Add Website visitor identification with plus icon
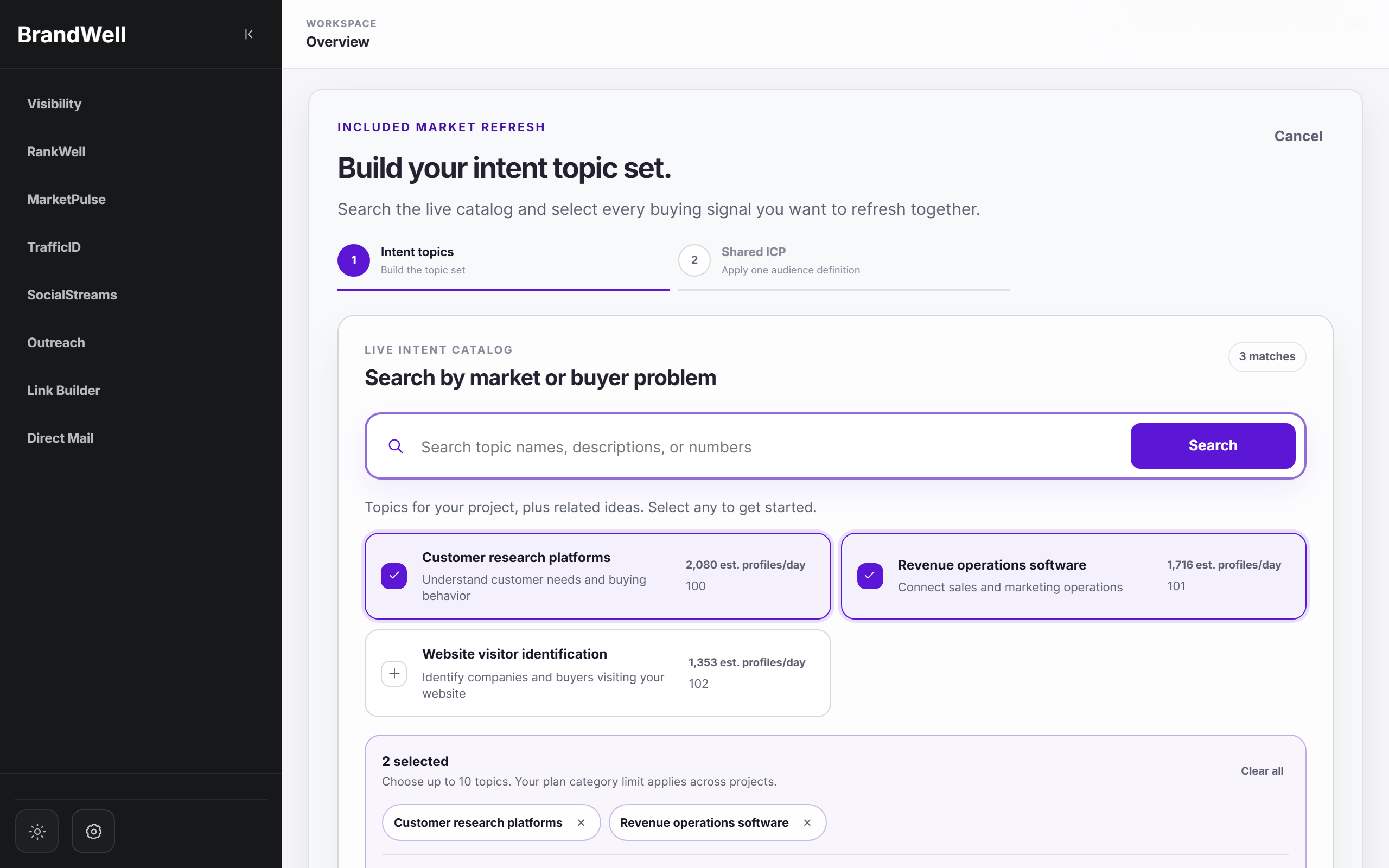The width and height of the screenshot is (1389, 868). [x=394, y=673]
